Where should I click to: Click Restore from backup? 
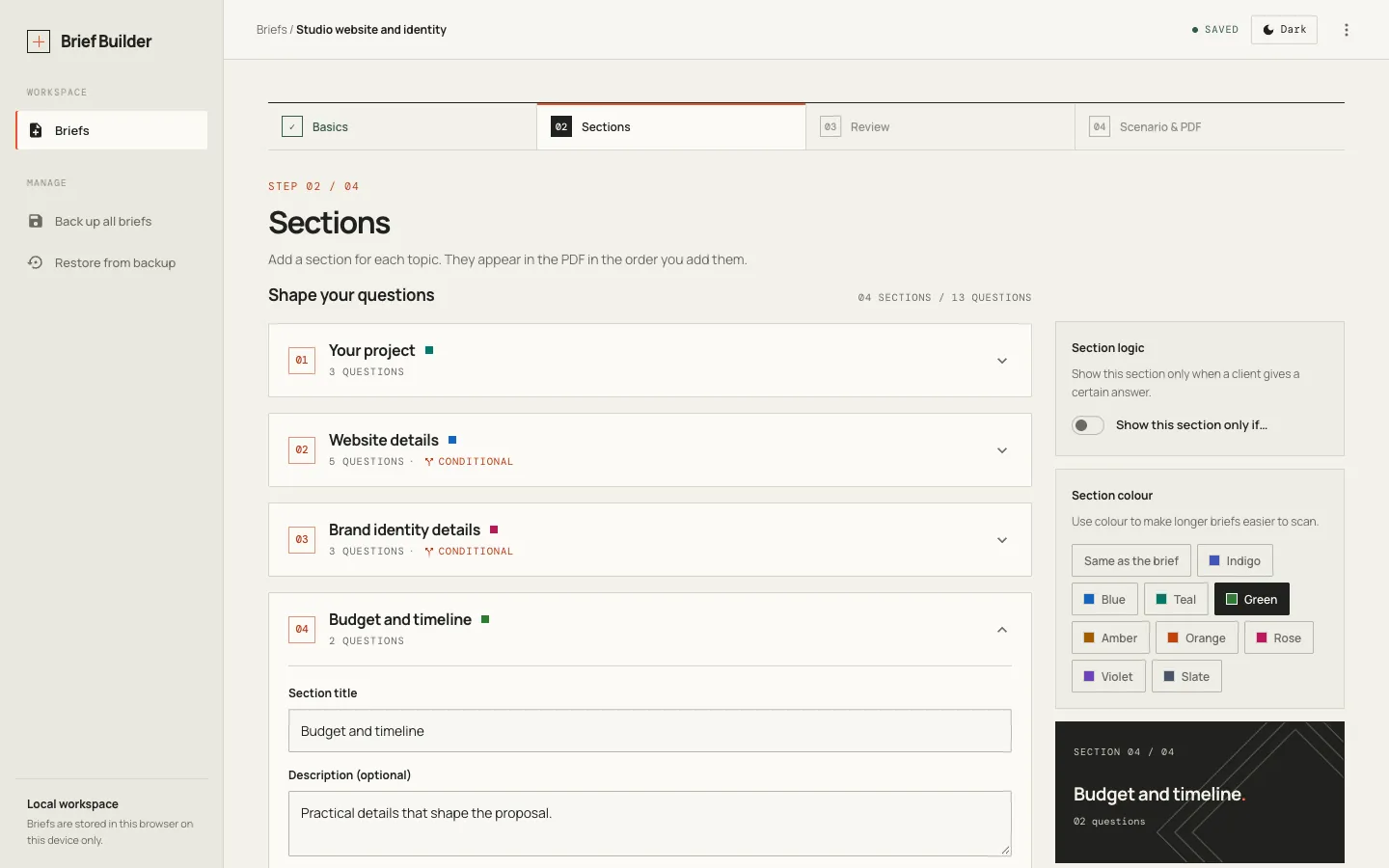[x=112, y=262]
